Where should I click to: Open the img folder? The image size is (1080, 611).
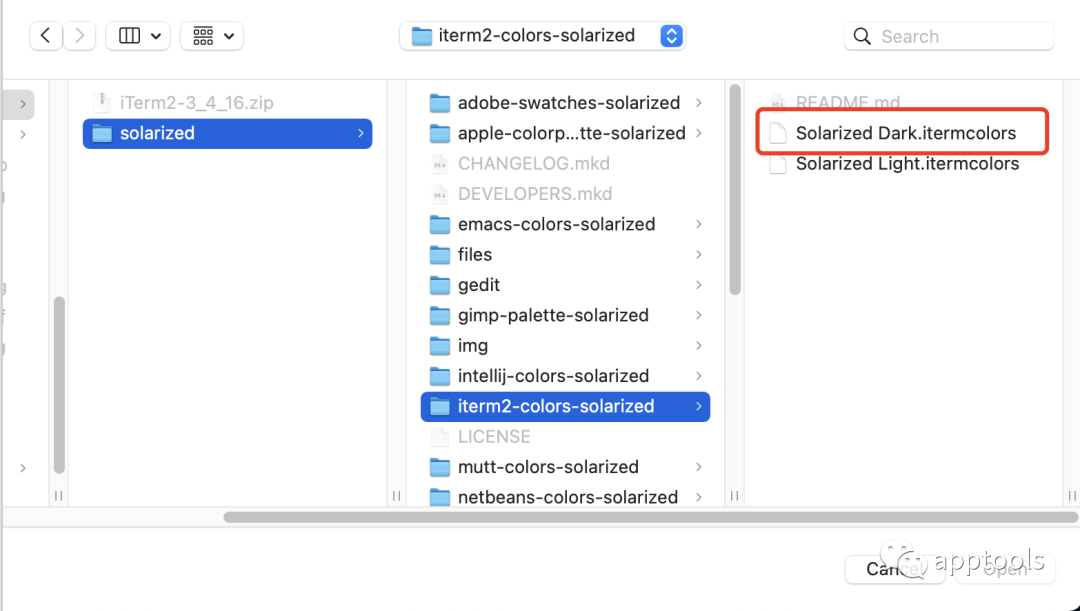click(x=473, y=346)
